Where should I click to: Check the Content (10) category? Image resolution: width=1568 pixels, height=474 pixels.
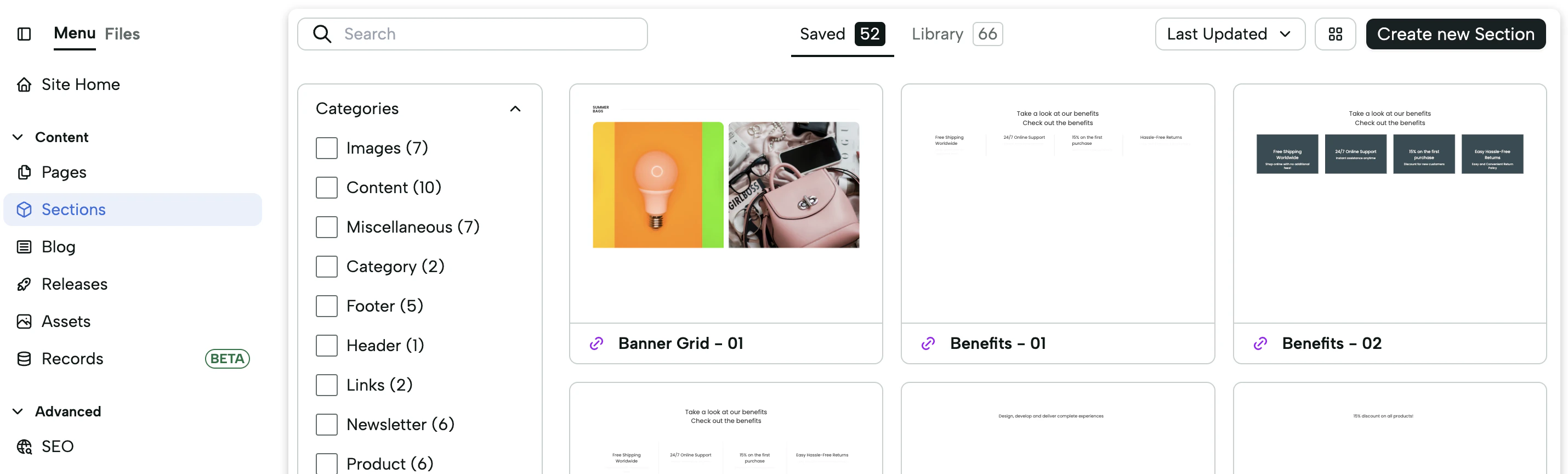point(327,188)
